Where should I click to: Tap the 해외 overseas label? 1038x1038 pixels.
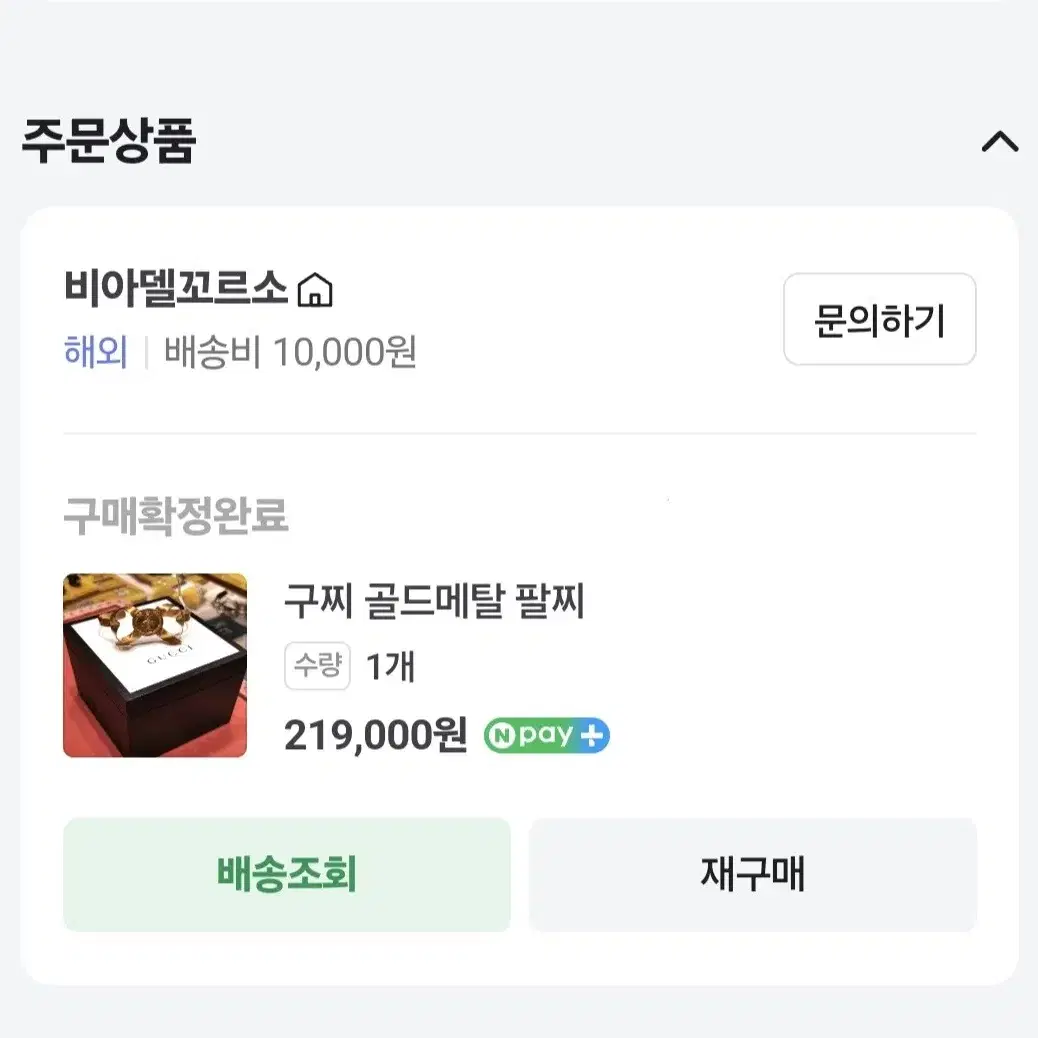(96, 352)
